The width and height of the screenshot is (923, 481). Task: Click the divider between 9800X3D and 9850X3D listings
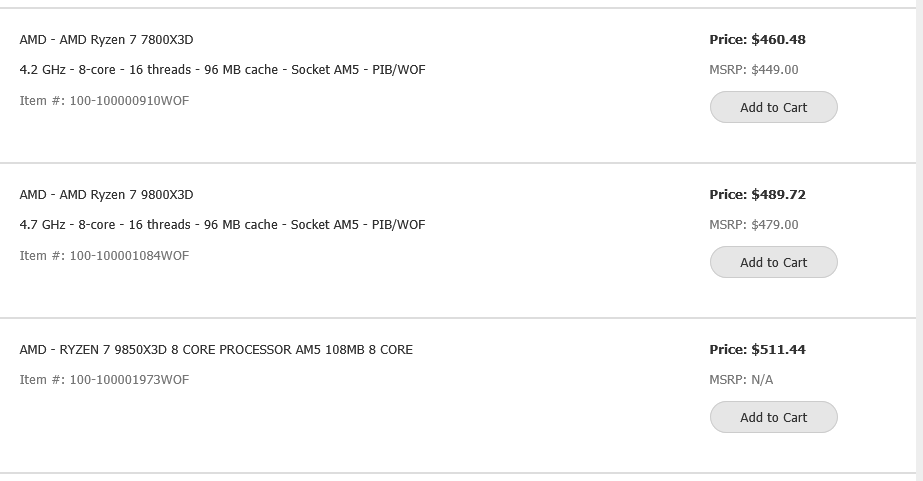(458, 318)
